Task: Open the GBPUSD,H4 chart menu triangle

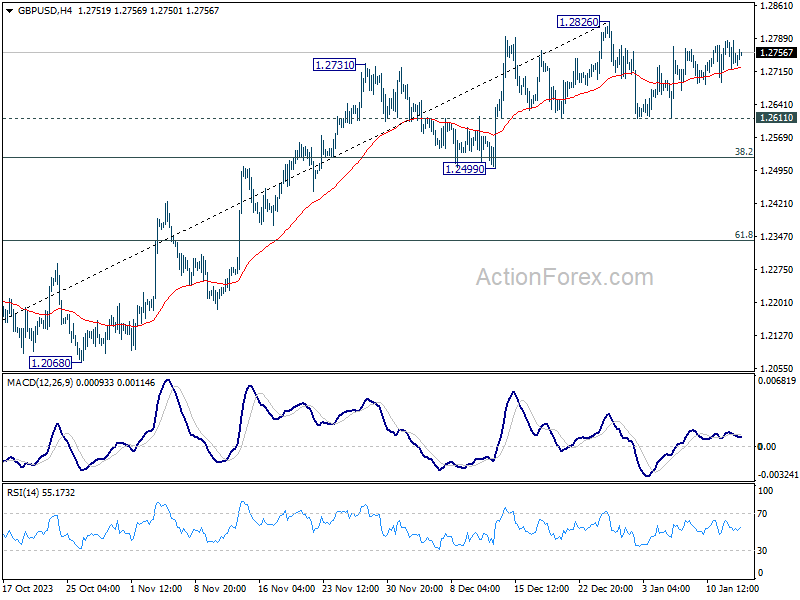Action: pos(10,11)
